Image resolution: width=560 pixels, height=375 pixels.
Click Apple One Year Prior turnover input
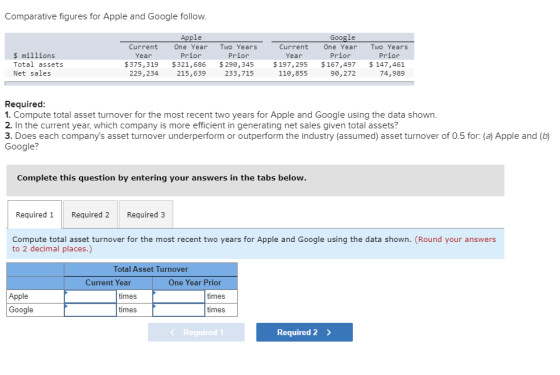(179, 296)
